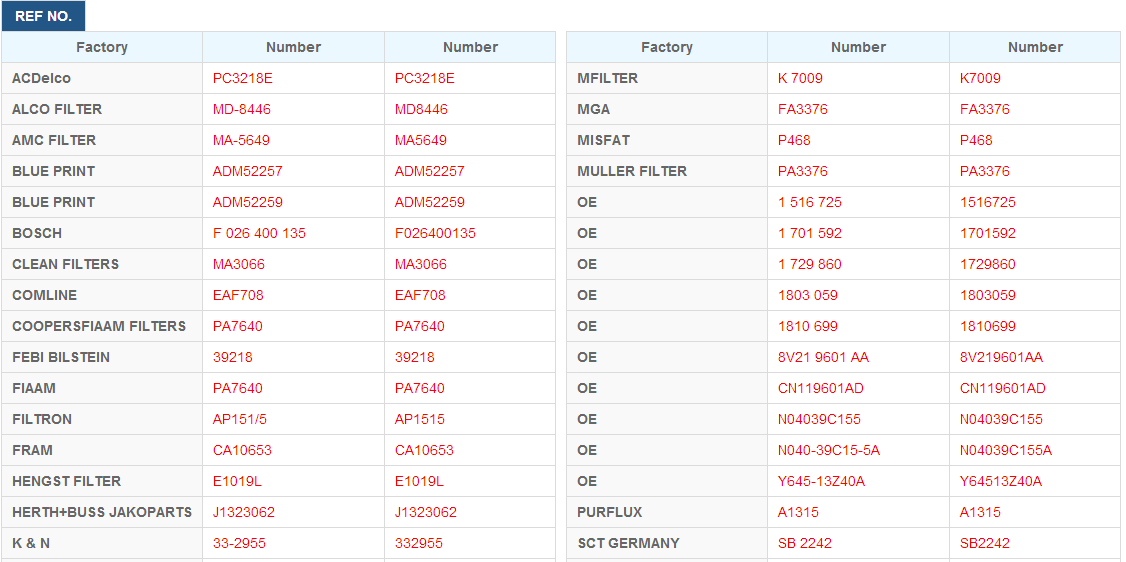Click ALCO FILTER number MD-8446
This screenshot has width=1126, height=562.
pyautogui.click(x=242, y=109)
